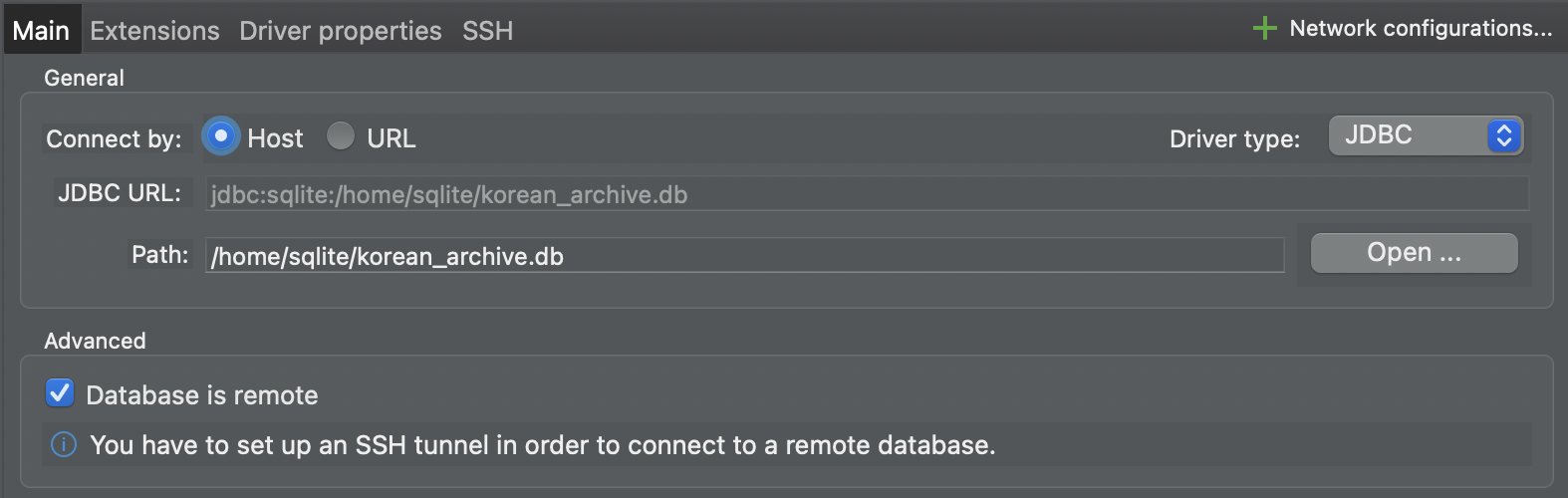
Task: Click the "Host" label text
Action: tap(275, 138)
